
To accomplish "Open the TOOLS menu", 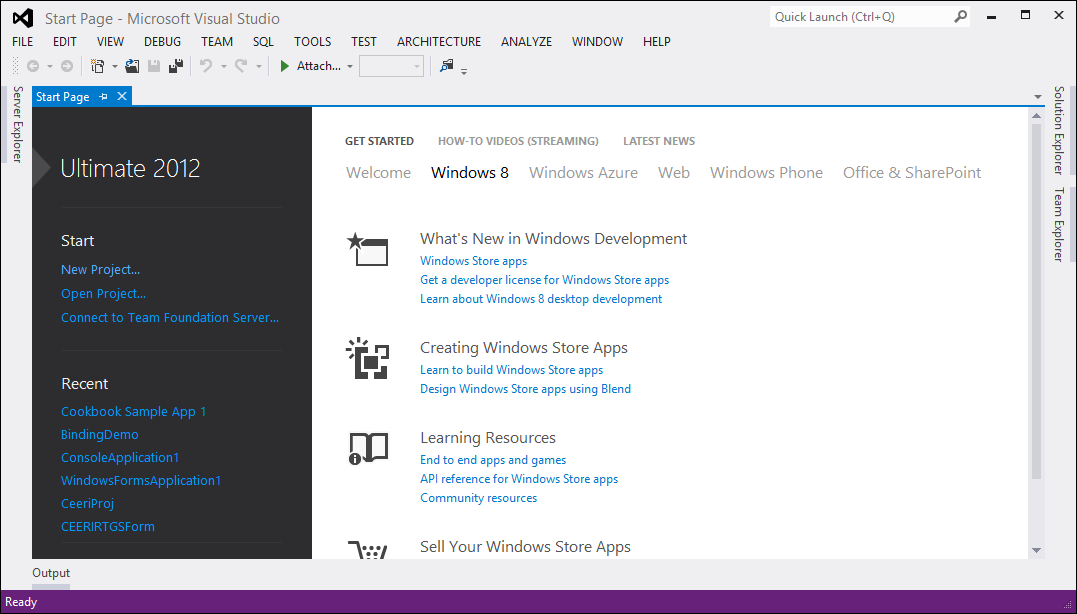I will [313, 41].
